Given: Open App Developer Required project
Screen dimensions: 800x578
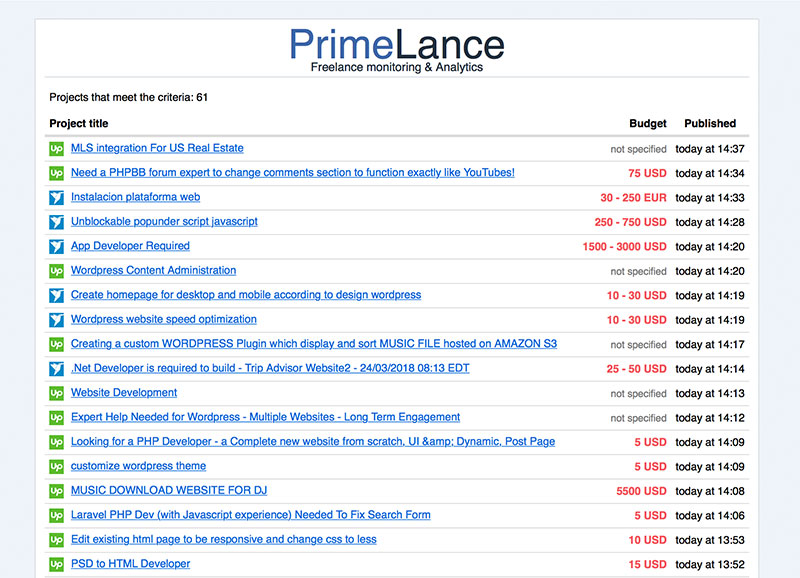Looking at the screenshot, I should pyautogui.click(x=130, y=246).
